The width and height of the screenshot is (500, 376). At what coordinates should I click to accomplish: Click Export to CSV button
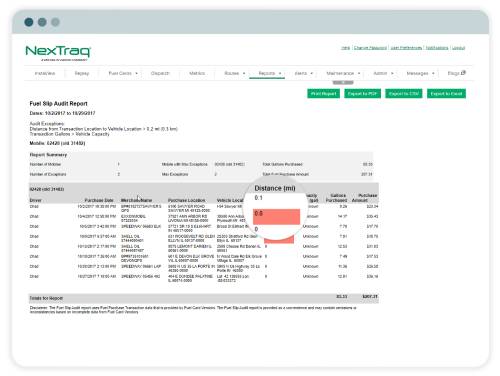tap(404, 94)
